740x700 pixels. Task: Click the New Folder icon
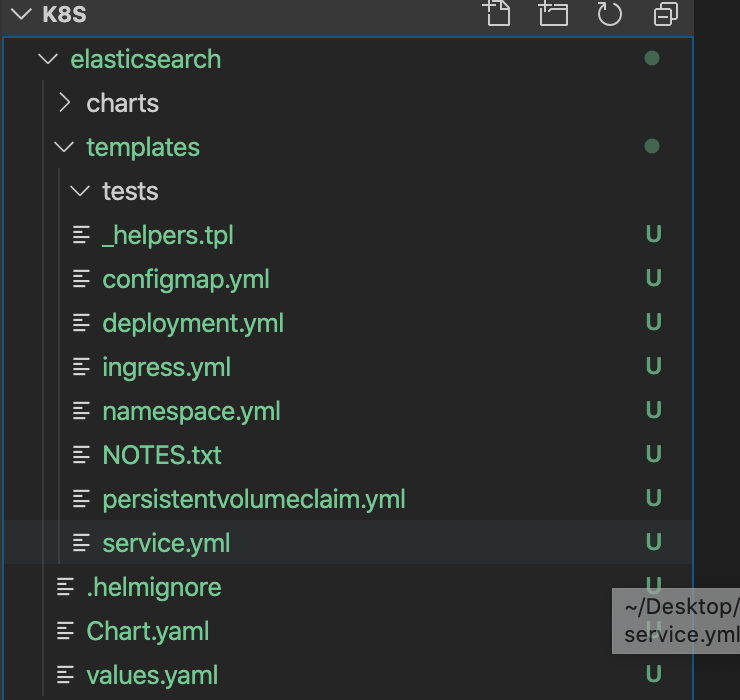(x=552, y=13)
